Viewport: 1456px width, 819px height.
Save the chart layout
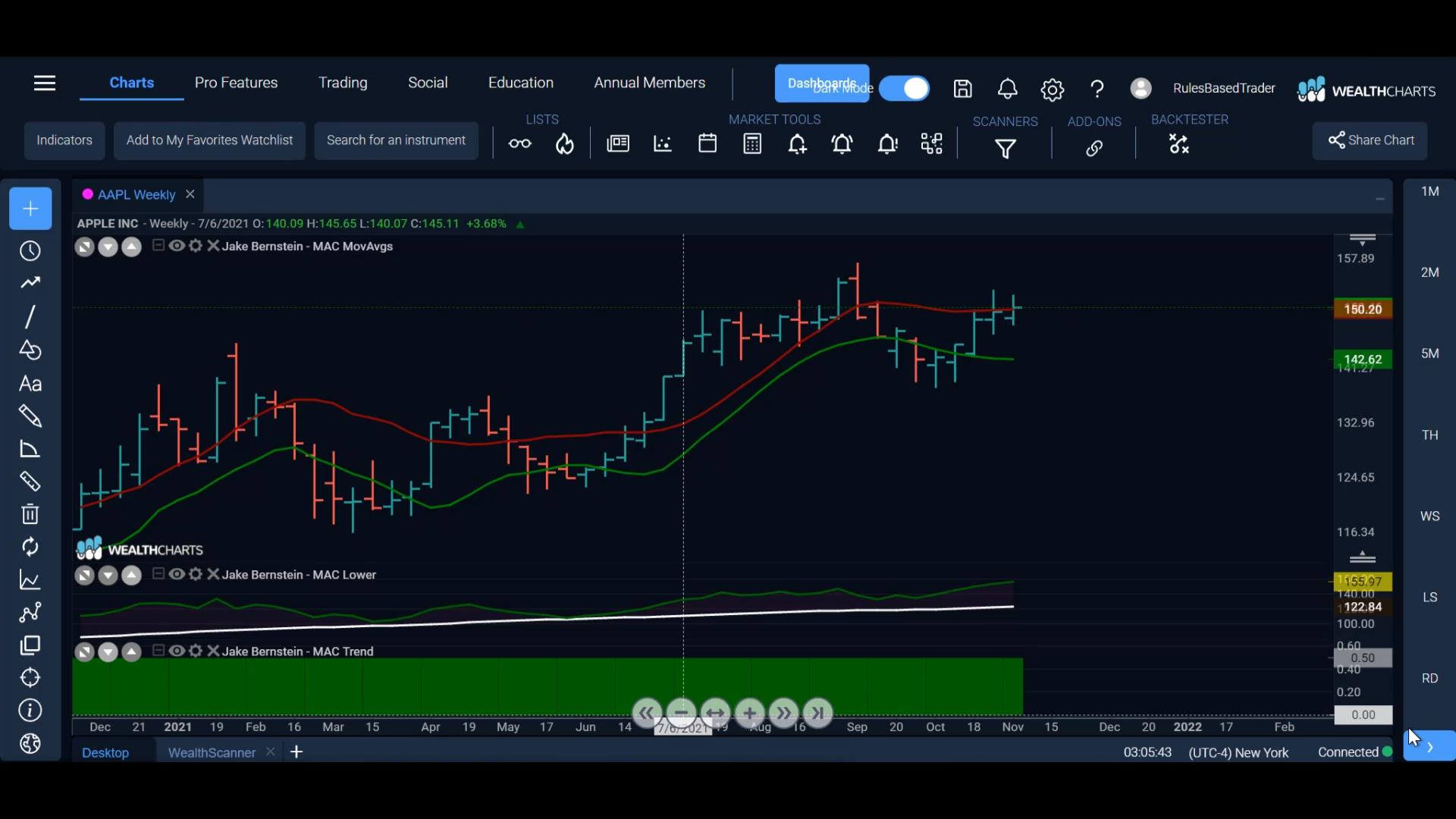tap(963, 89)
